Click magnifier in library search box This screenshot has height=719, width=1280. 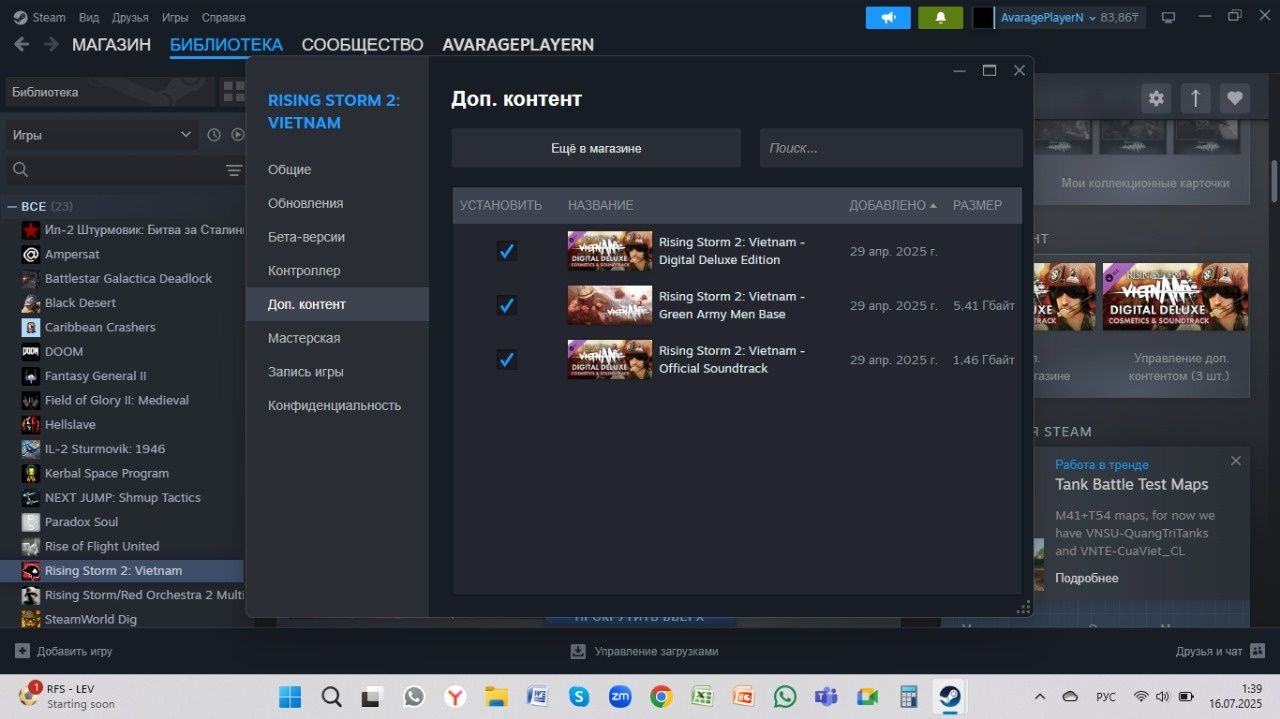click(x=21, y=170)
